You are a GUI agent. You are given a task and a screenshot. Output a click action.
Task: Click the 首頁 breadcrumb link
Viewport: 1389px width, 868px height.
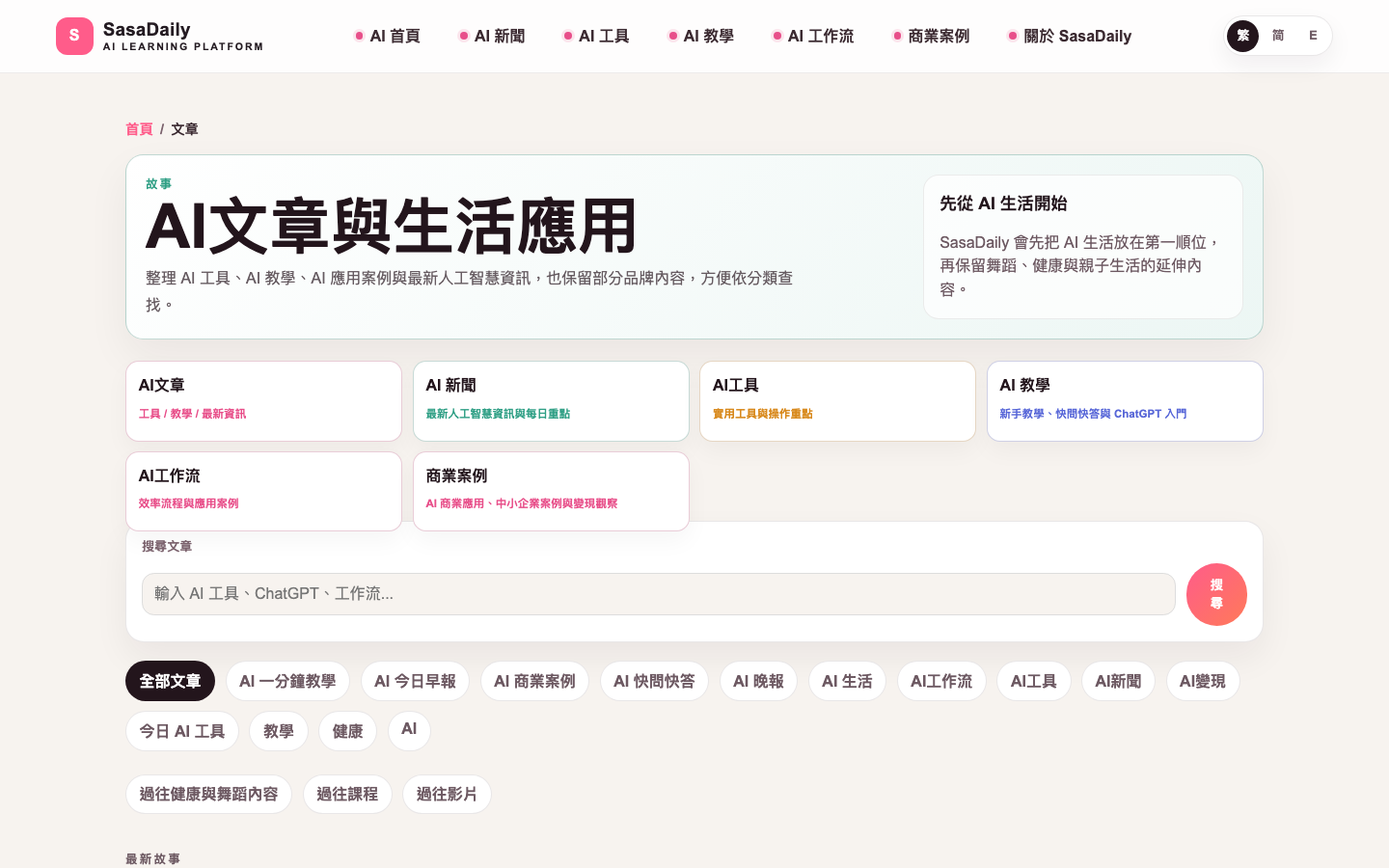(x=139, y=129)
